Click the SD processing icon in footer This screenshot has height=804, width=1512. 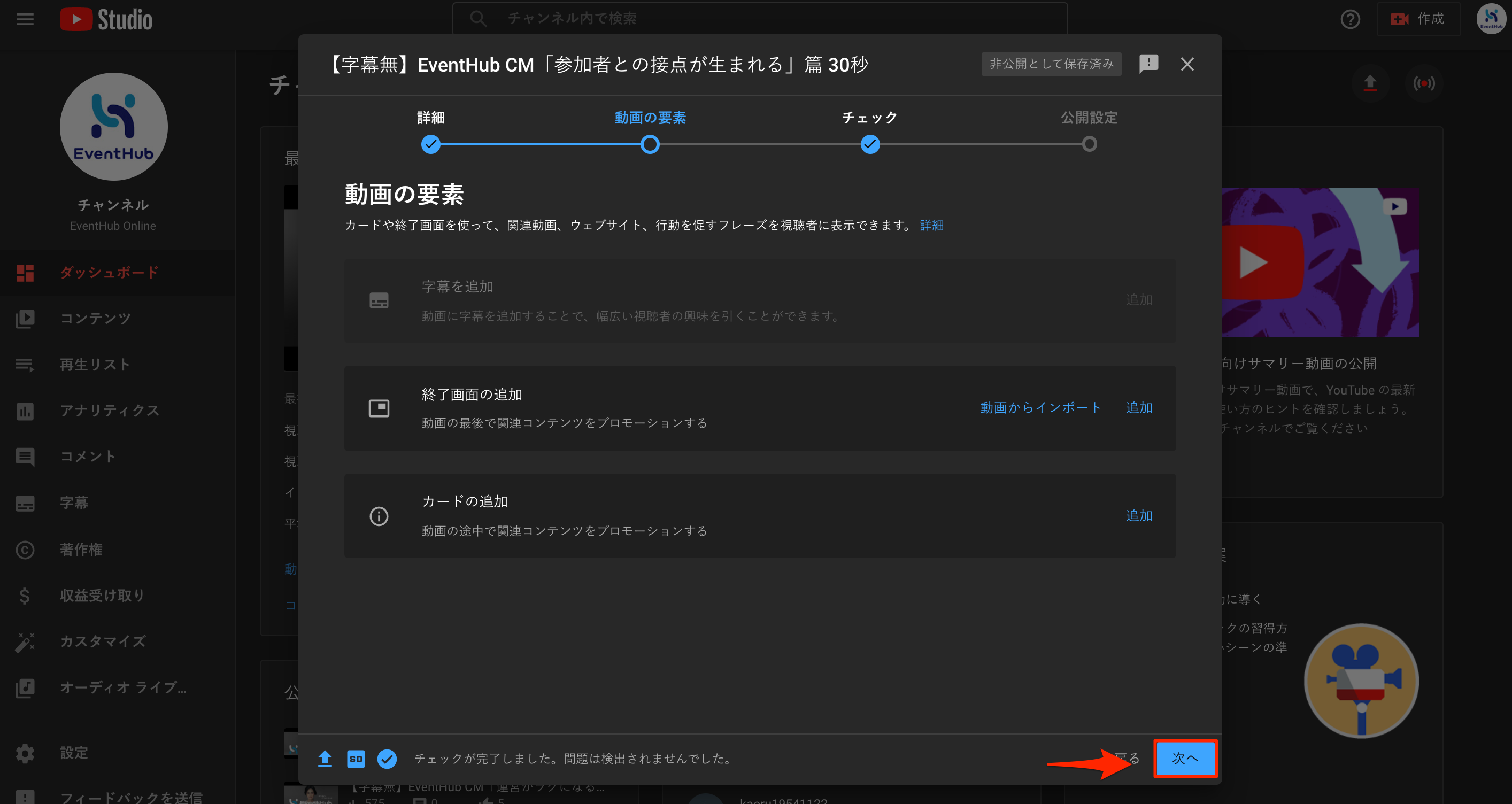[356, 759]
